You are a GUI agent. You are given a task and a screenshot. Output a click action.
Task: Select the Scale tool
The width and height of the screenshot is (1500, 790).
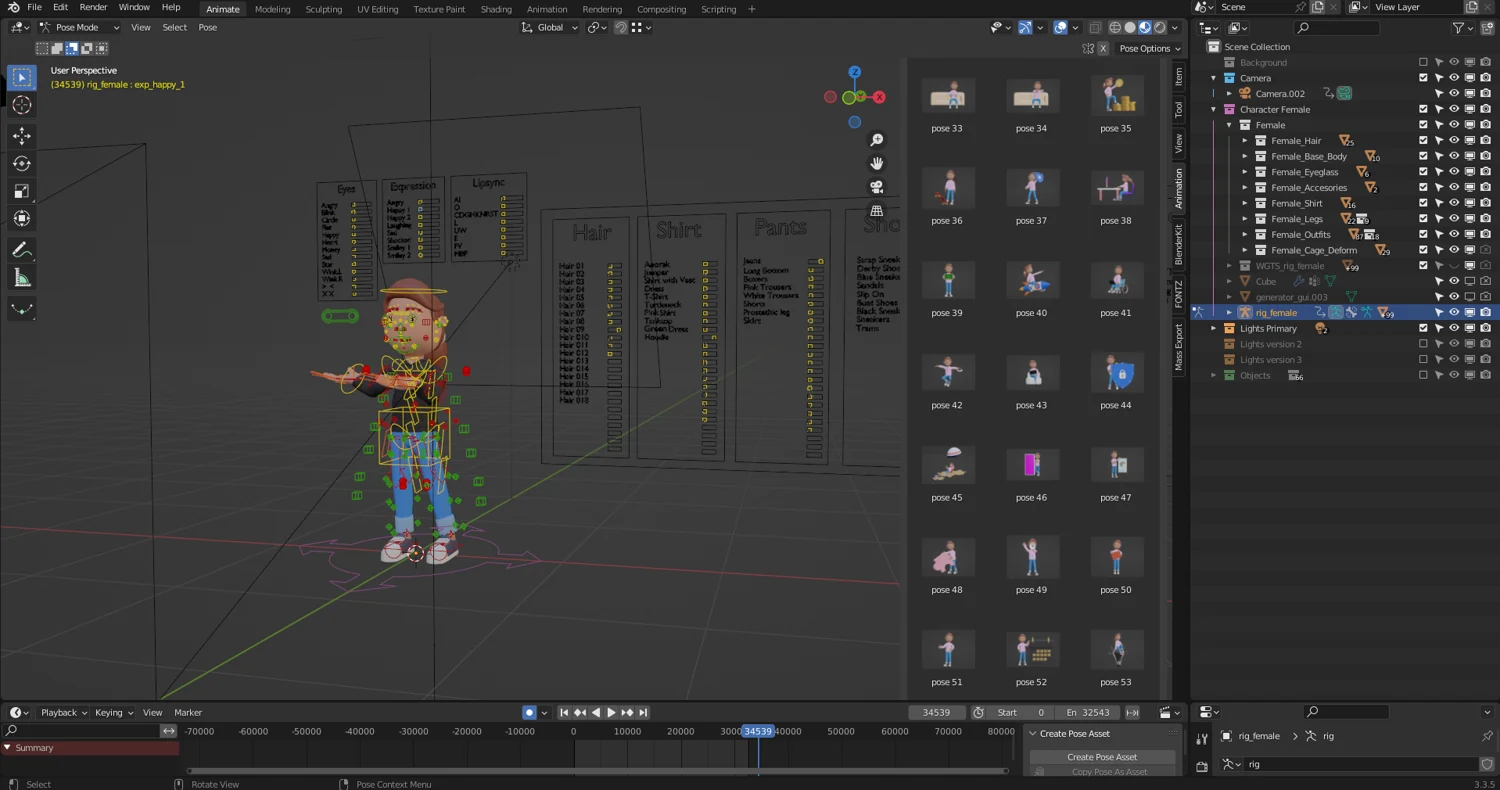[x=22, y=191]
